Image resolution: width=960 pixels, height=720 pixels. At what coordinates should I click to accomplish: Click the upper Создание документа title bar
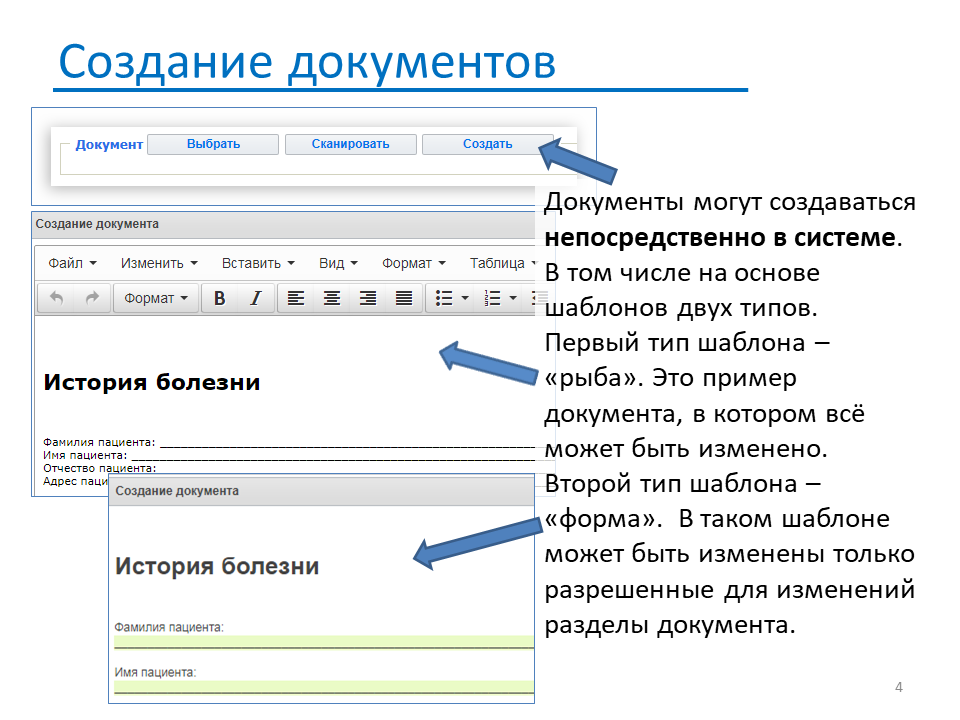point(285,225)
